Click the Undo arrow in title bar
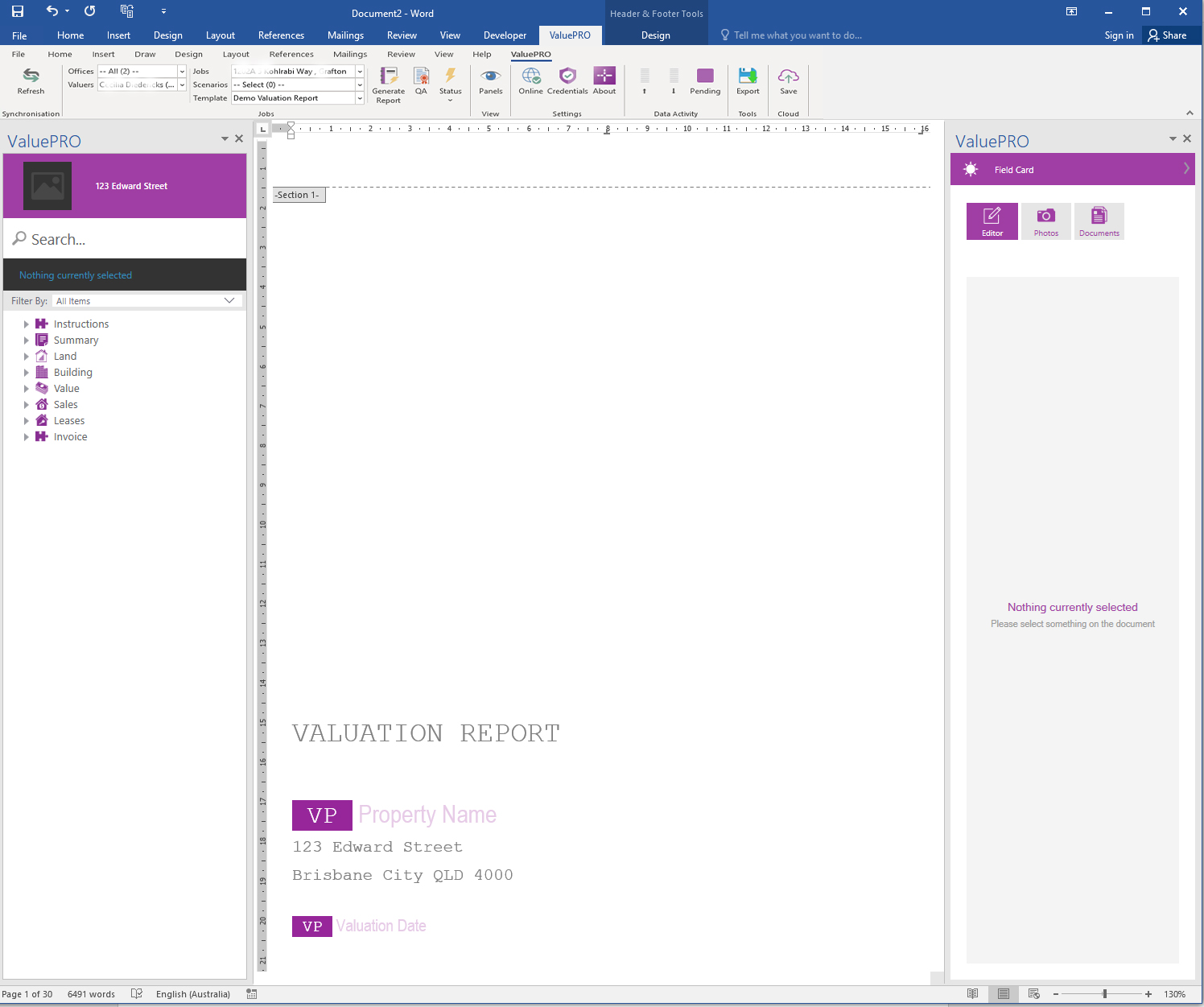The width and height of the screenshot is (1204, 1007). pyautogui.click(x=52, y=11)
